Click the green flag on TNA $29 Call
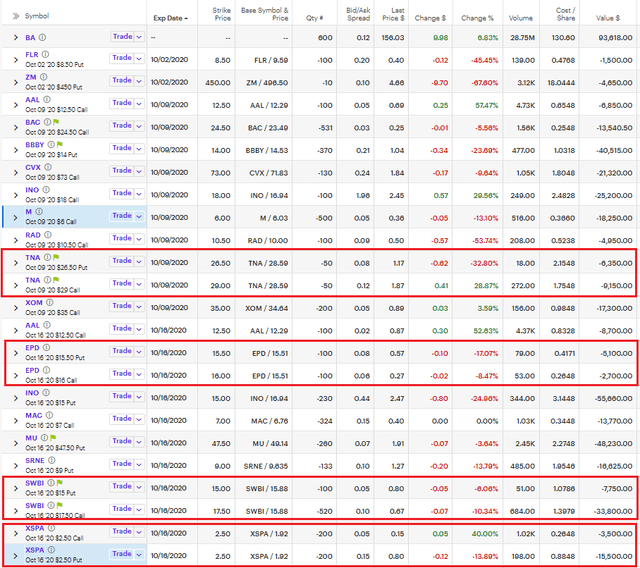 tap(56, 280)
